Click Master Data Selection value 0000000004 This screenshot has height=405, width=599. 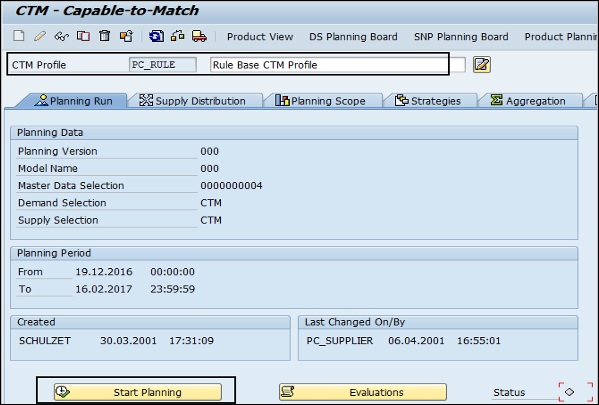231,186
